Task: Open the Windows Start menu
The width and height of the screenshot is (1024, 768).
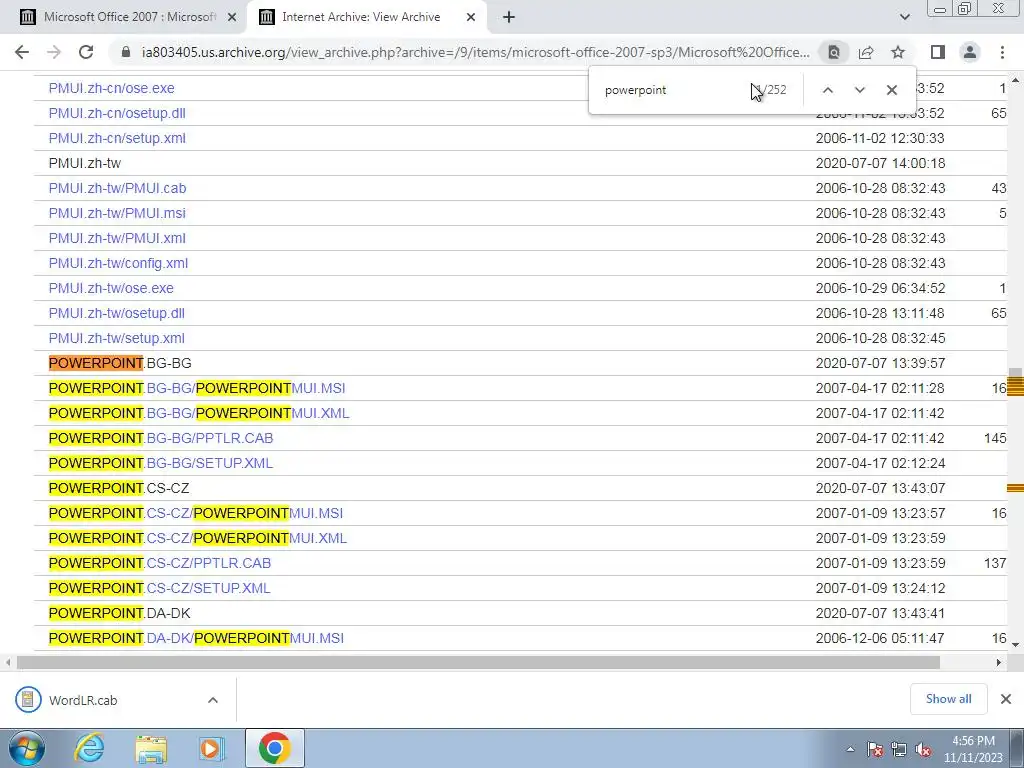Action: (x=27, y=748)
